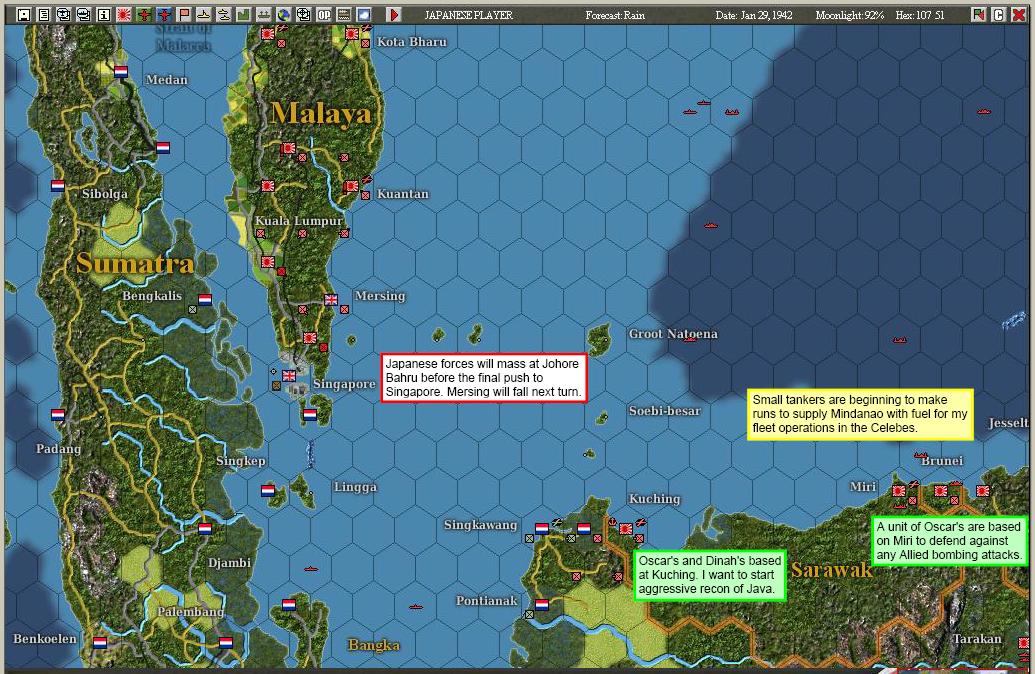Viewport: 1035px width, 674px height.
Task: Open the document list icon beside the disk
Action: pos(44,15)
